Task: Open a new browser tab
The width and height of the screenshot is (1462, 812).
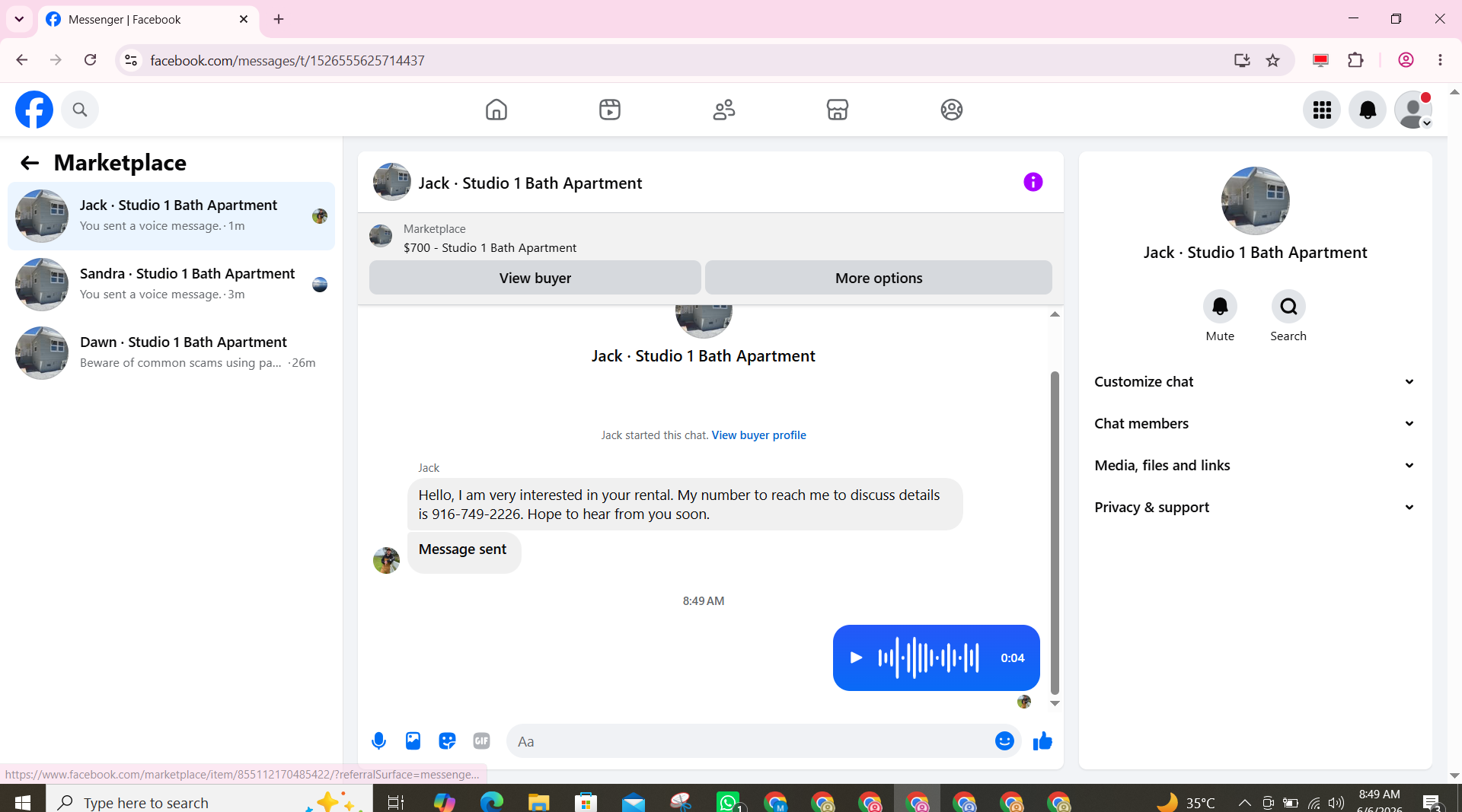Action: (279, 20)
